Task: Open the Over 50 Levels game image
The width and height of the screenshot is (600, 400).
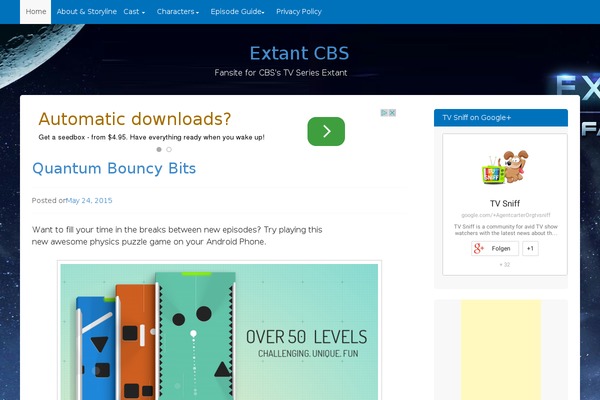Action: click(219, 331)
